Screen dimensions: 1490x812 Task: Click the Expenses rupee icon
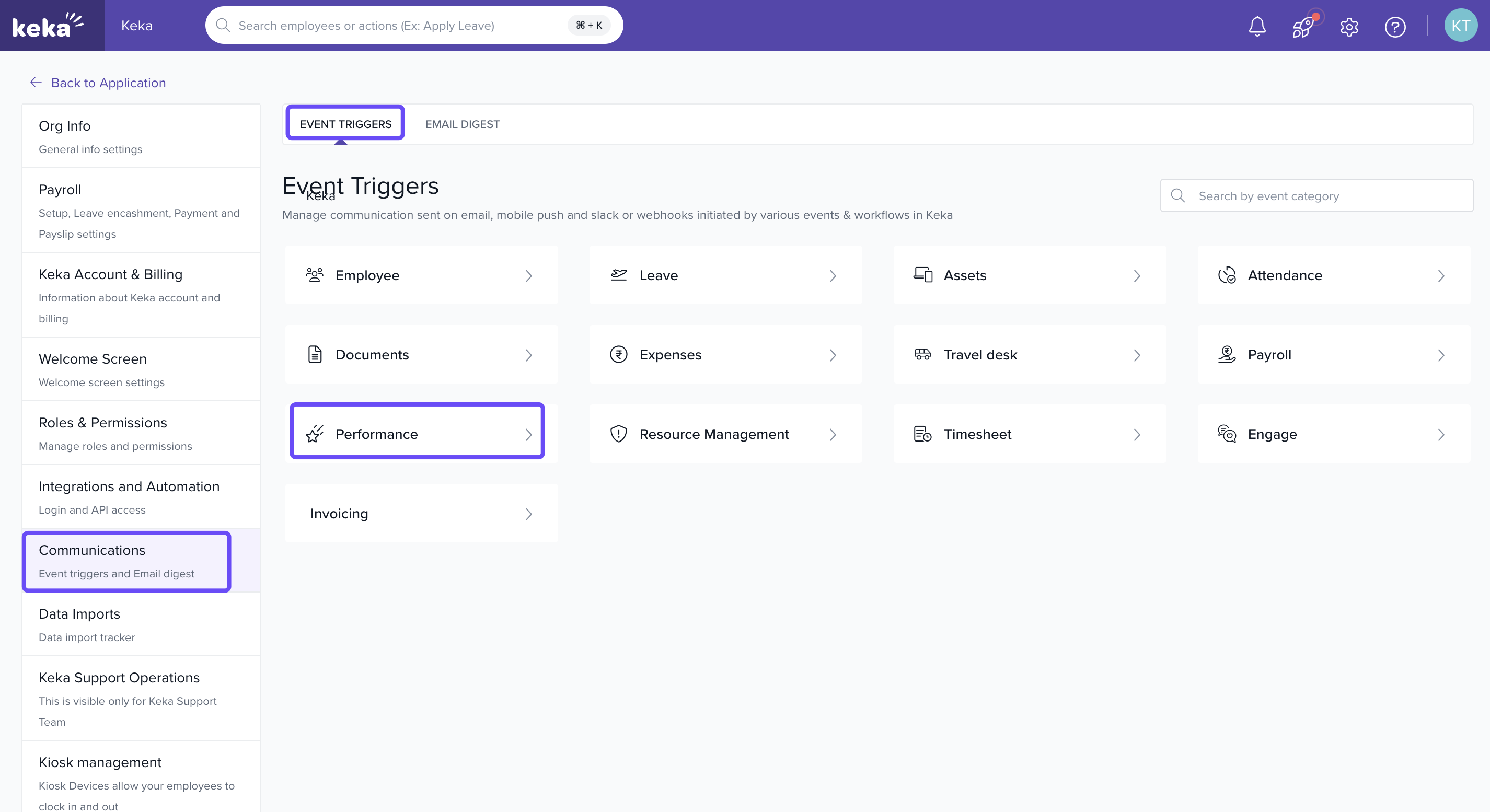618,354
